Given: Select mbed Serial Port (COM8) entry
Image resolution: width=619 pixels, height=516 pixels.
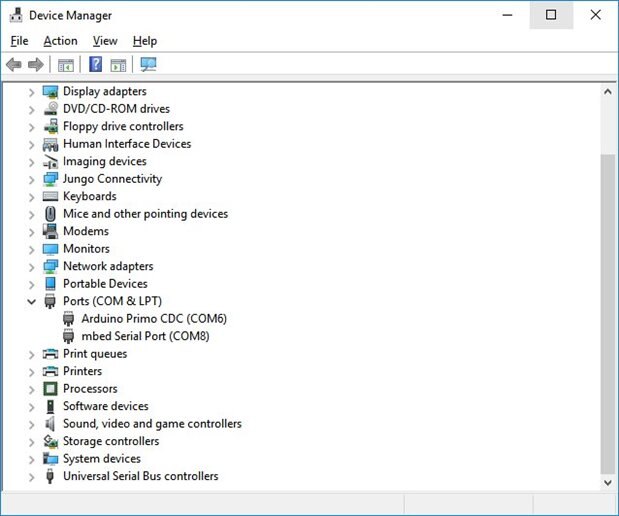Looking at the screenshot, I should [x=145, y=337].
